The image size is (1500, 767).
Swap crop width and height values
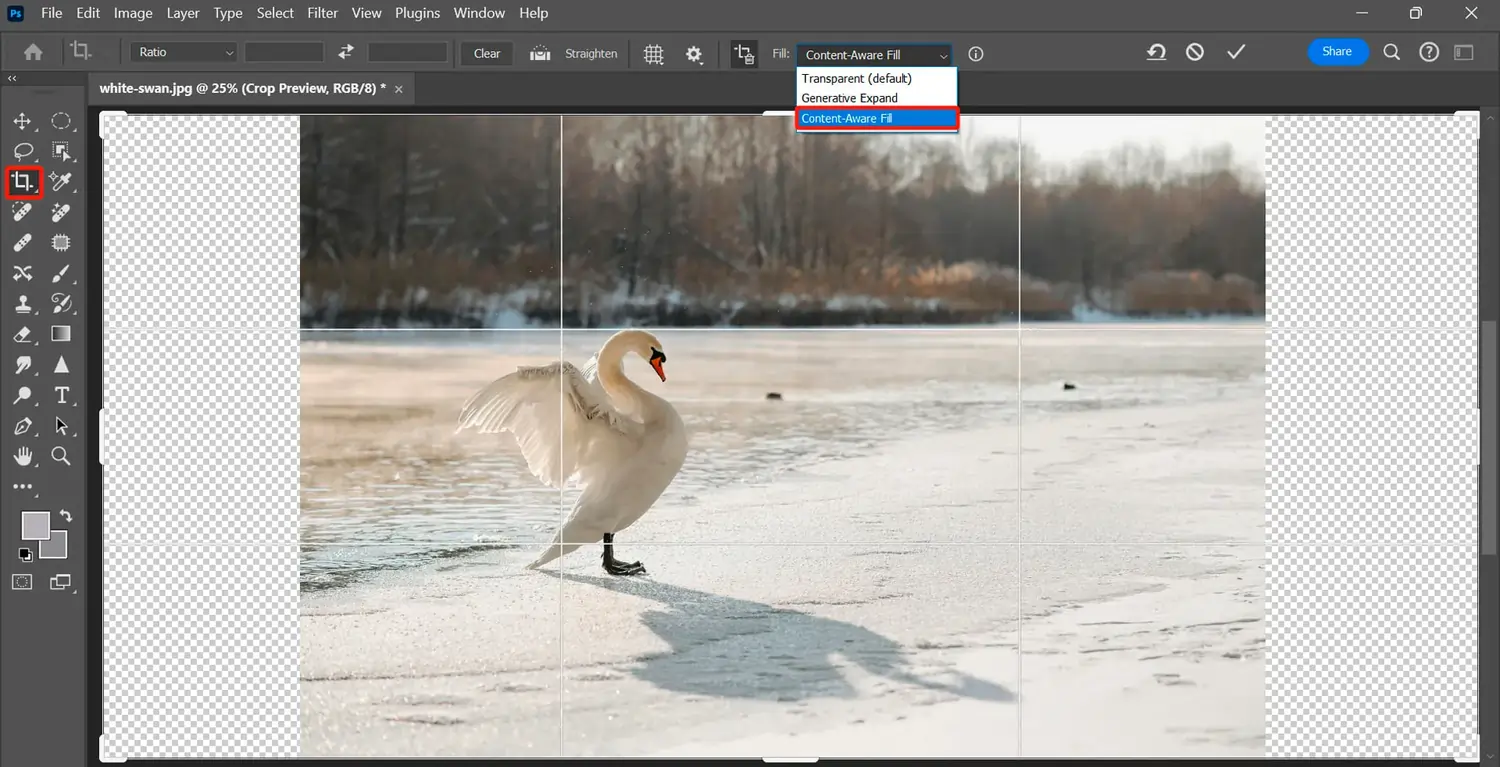coord(346,53)
